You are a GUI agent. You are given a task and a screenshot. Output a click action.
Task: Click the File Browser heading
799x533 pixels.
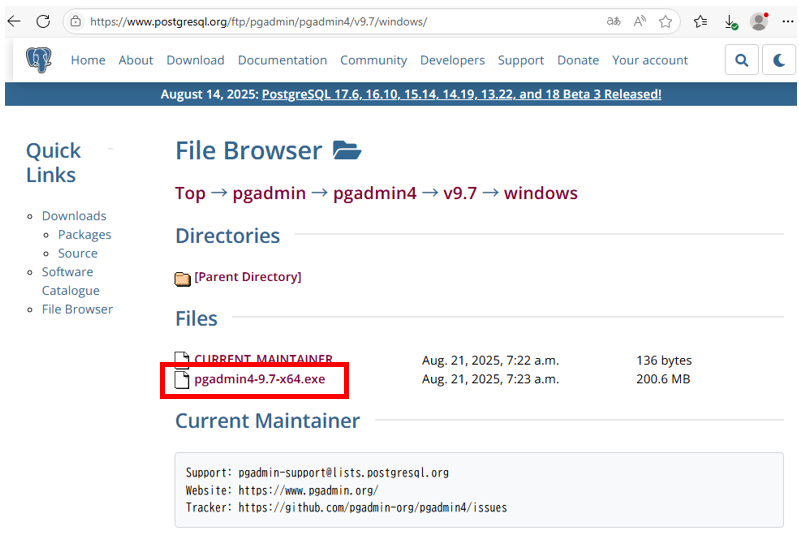(249, 151)
